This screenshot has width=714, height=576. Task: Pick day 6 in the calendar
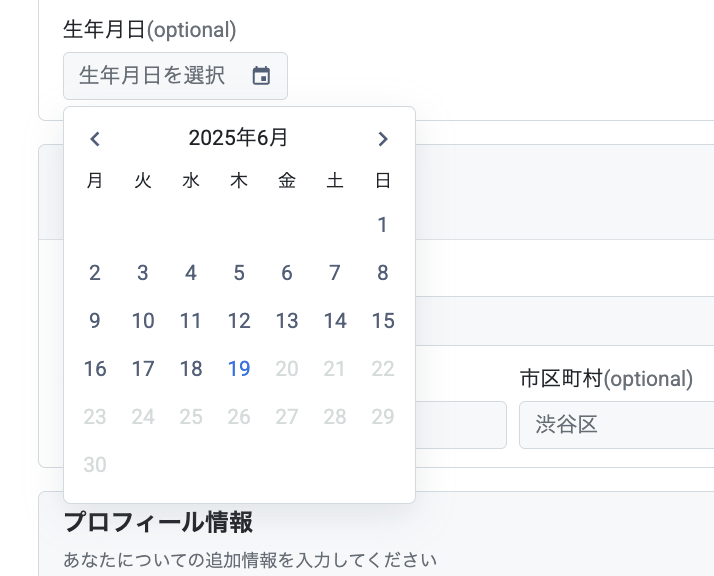tap(287, 272)
